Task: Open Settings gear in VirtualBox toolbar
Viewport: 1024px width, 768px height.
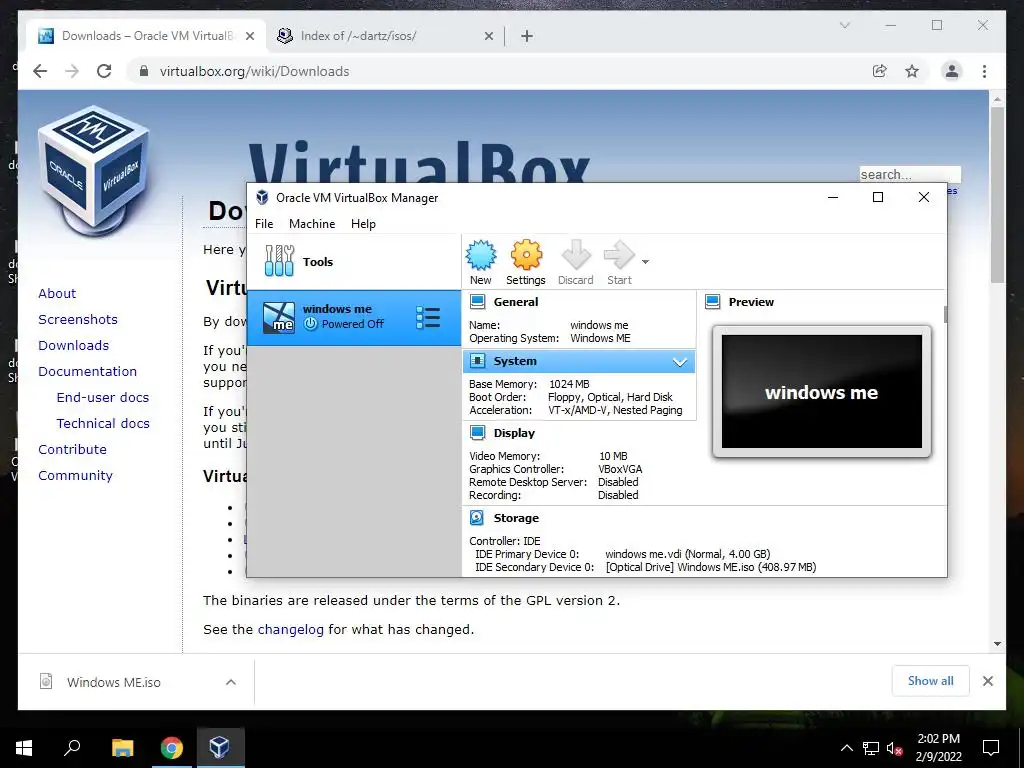Action: [526, 255]
